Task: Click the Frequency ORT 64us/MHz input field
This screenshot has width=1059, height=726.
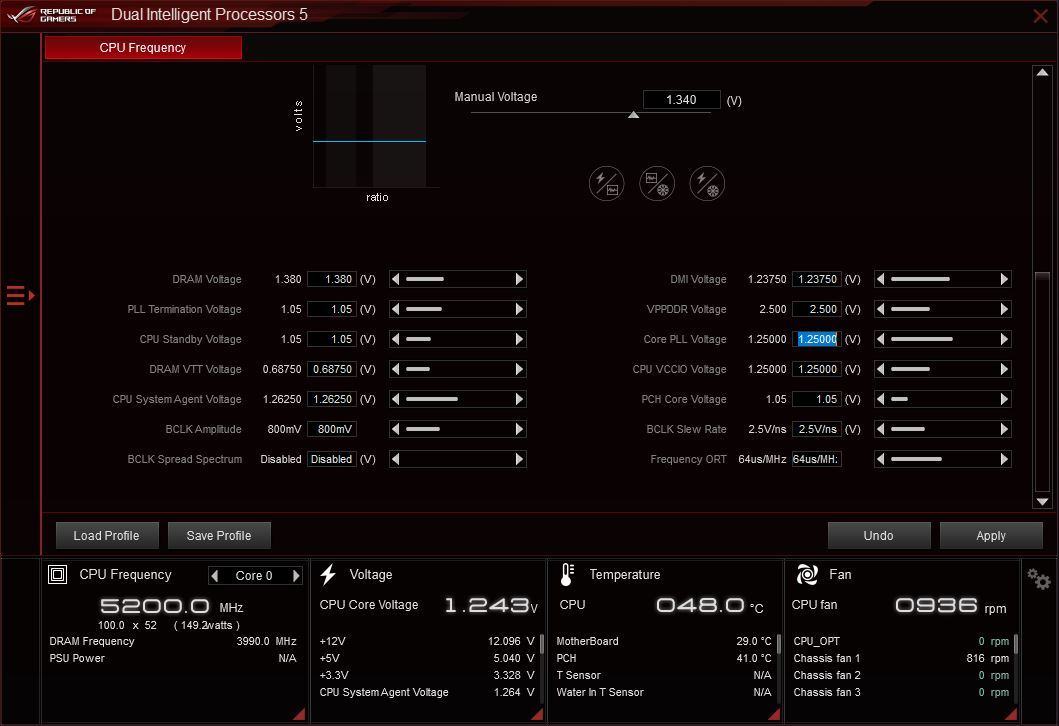Action: point(817,459)
